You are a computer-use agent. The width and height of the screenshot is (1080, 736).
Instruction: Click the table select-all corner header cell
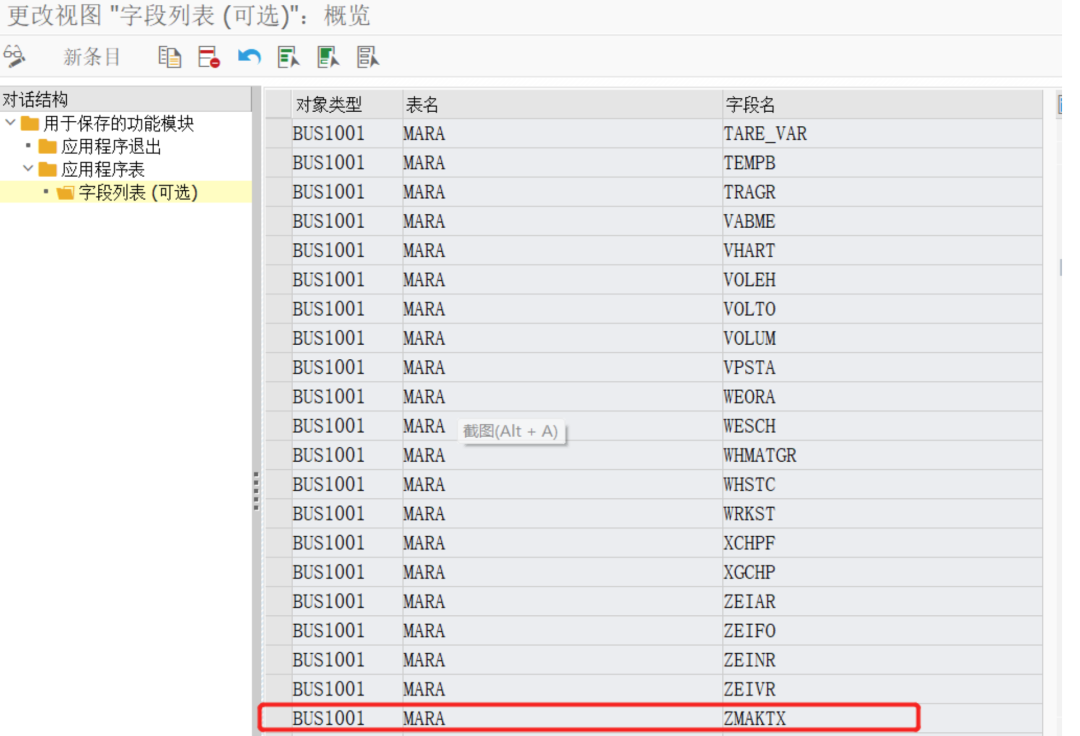278,105
